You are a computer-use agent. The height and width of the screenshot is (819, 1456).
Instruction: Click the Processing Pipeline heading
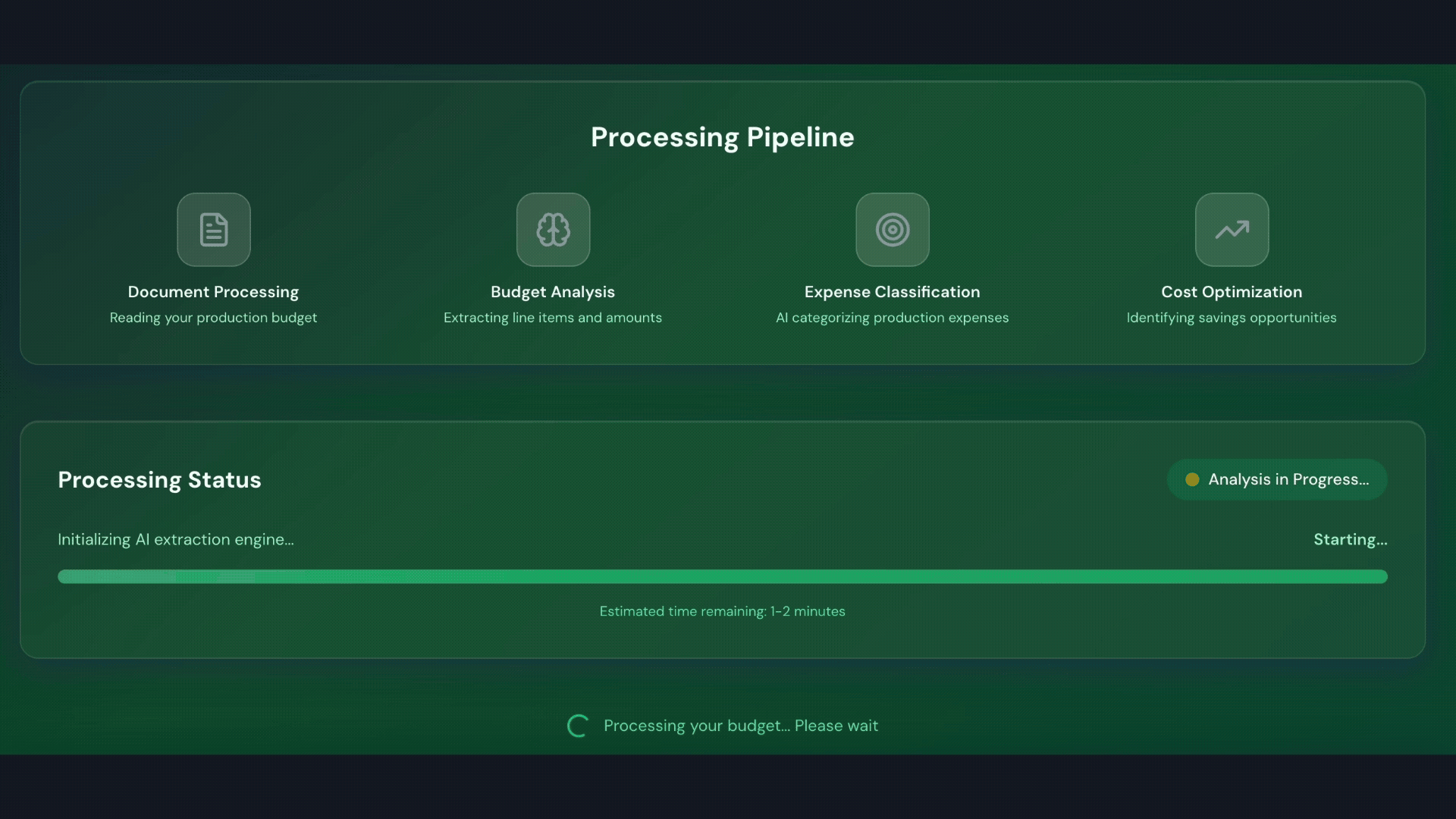[x=722, y=137]
